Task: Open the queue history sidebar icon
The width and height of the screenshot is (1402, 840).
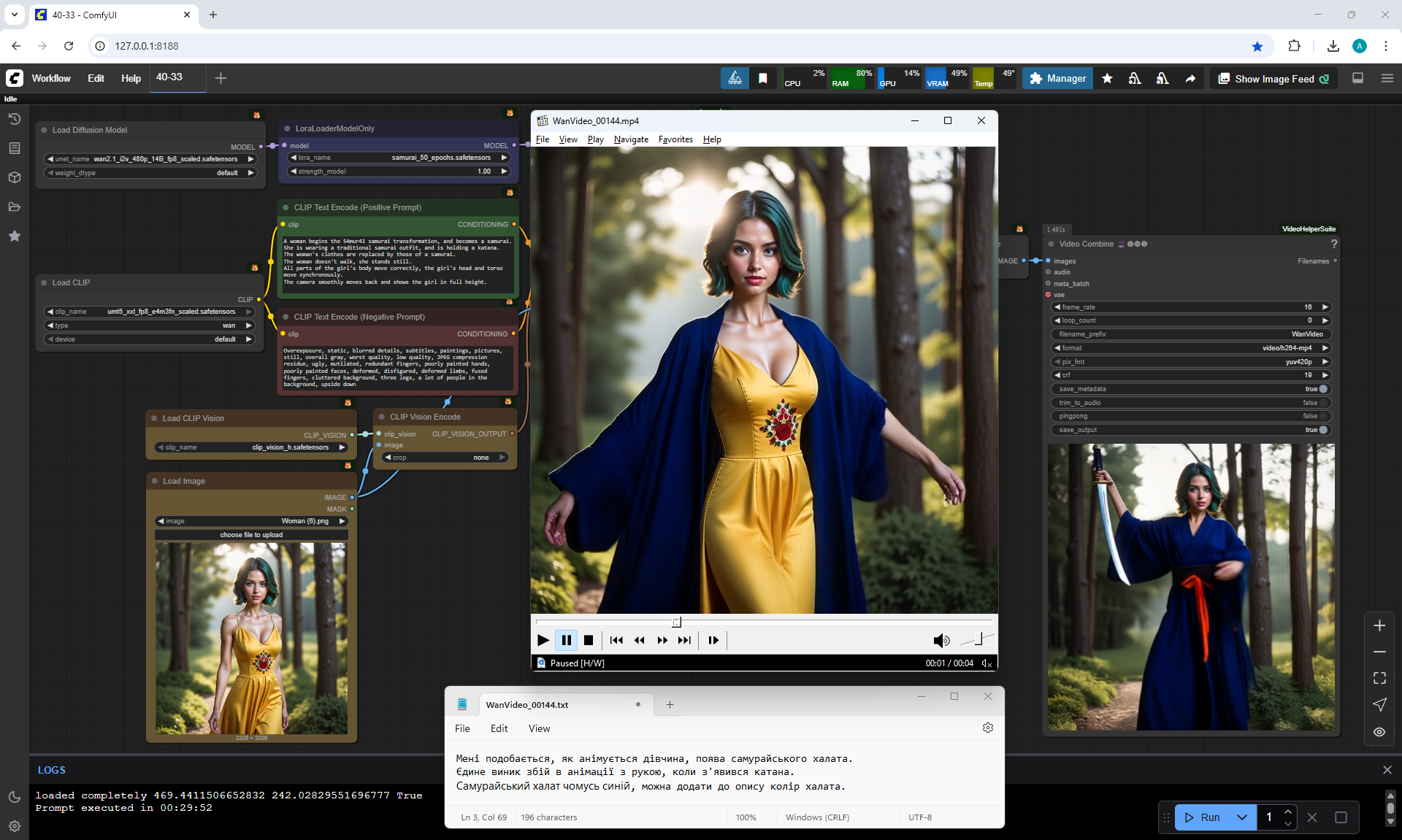Action: click(x=15, y=119)
